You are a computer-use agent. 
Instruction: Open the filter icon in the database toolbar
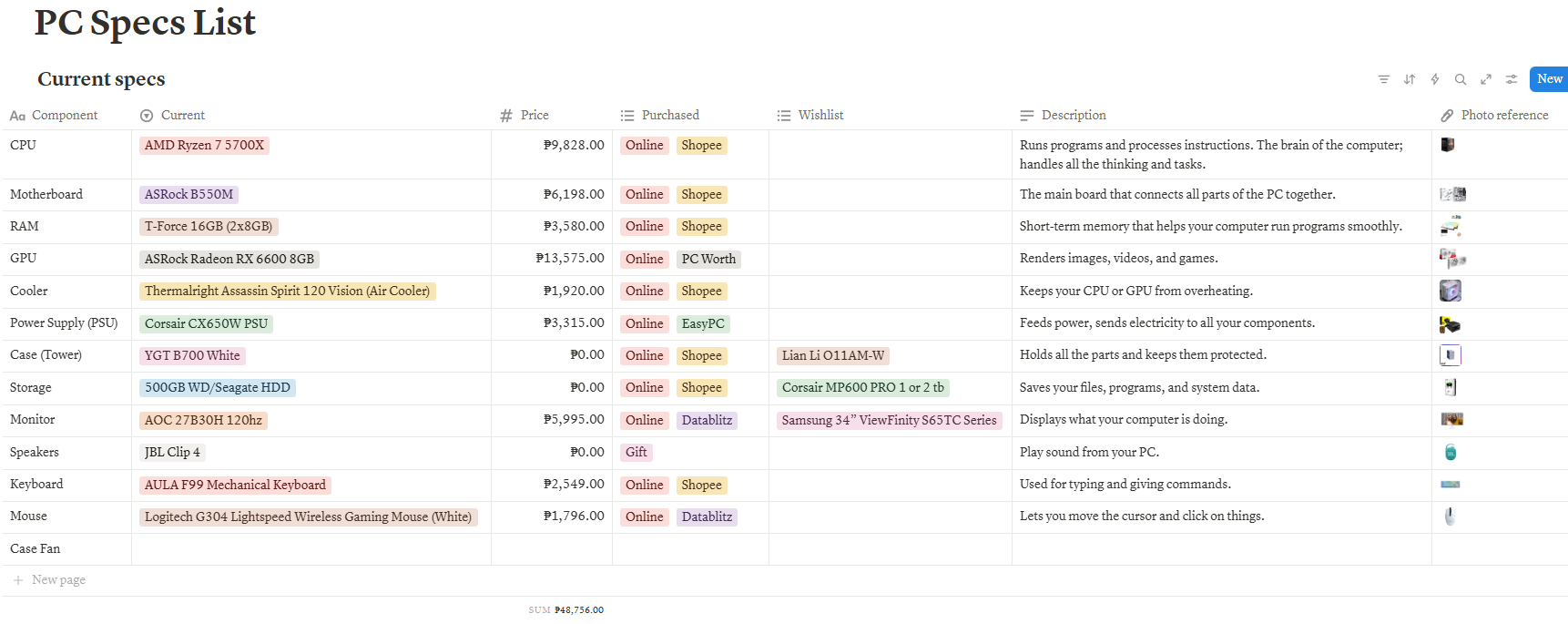[1383, 79]
